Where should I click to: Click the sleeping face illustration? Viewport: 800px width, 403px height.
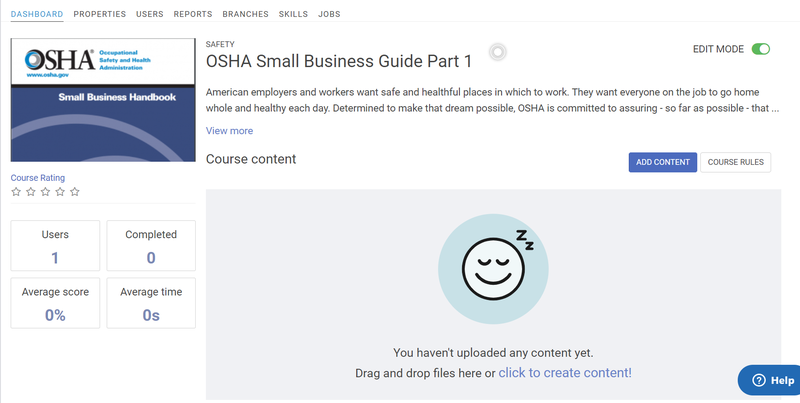click(x=493, y=269)
